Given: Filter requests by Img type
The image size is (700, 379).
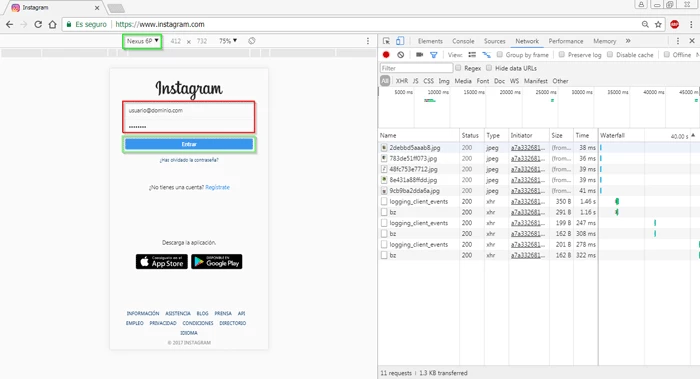Looking at the screenshot, I should 444,81.
